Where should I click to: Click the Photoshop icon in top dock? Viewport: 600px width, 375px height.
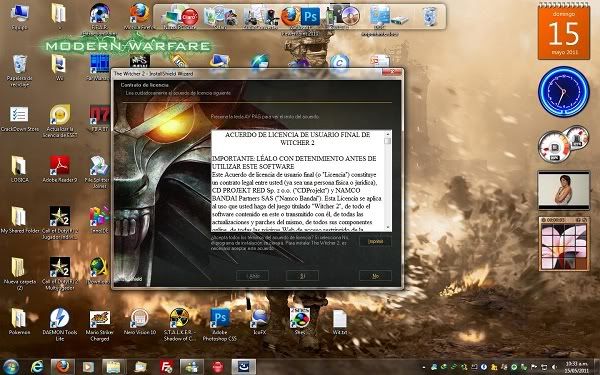pyautogui.click(x=310, y=17)
